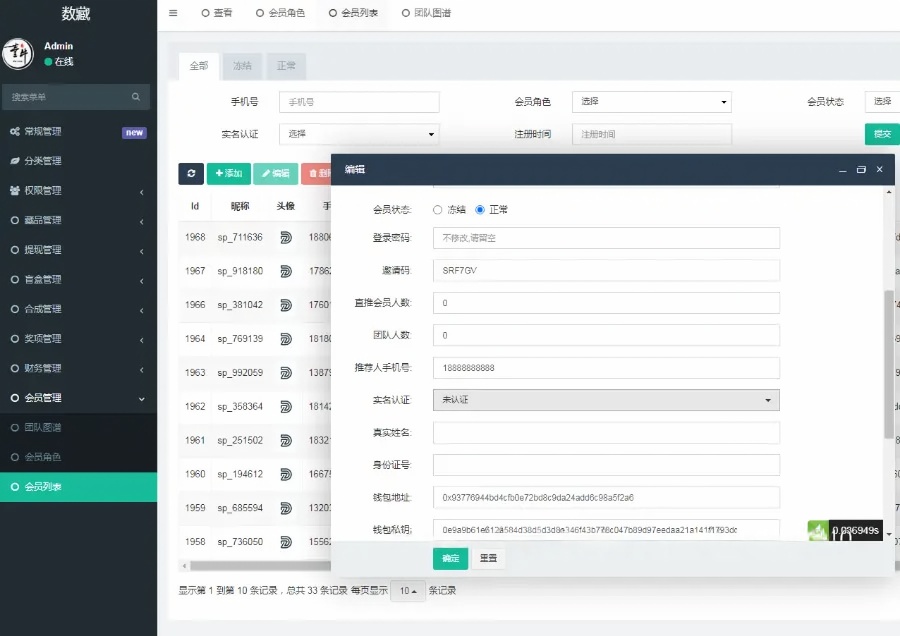Minimize the 编辑 dialog window

pyautogui.click(x=841, y=170)
